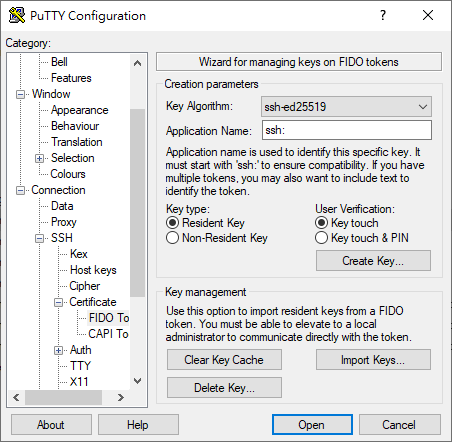The height and width of the screenshot is (442, 452).
Task: Click the Help button
Action: point(138,425)
